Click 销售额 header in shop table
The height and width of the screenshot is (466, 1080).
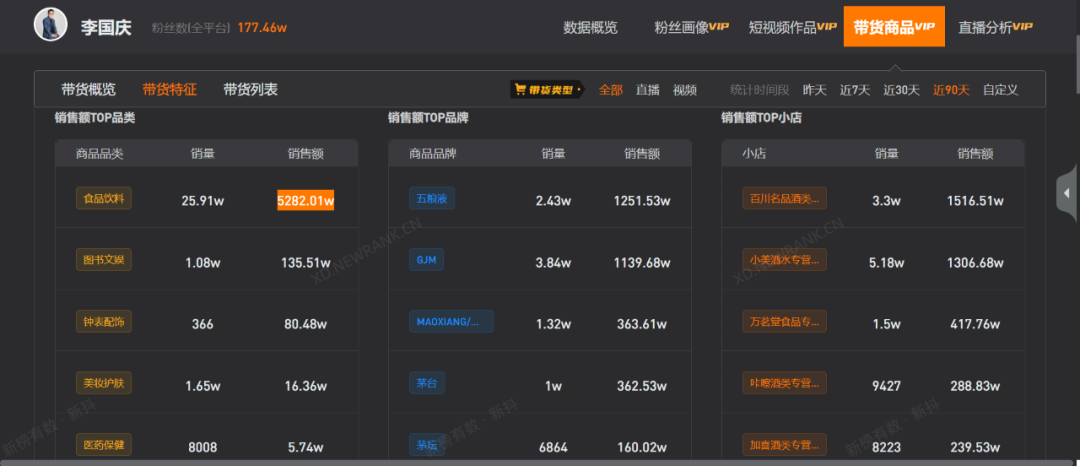tap(975, 153)
